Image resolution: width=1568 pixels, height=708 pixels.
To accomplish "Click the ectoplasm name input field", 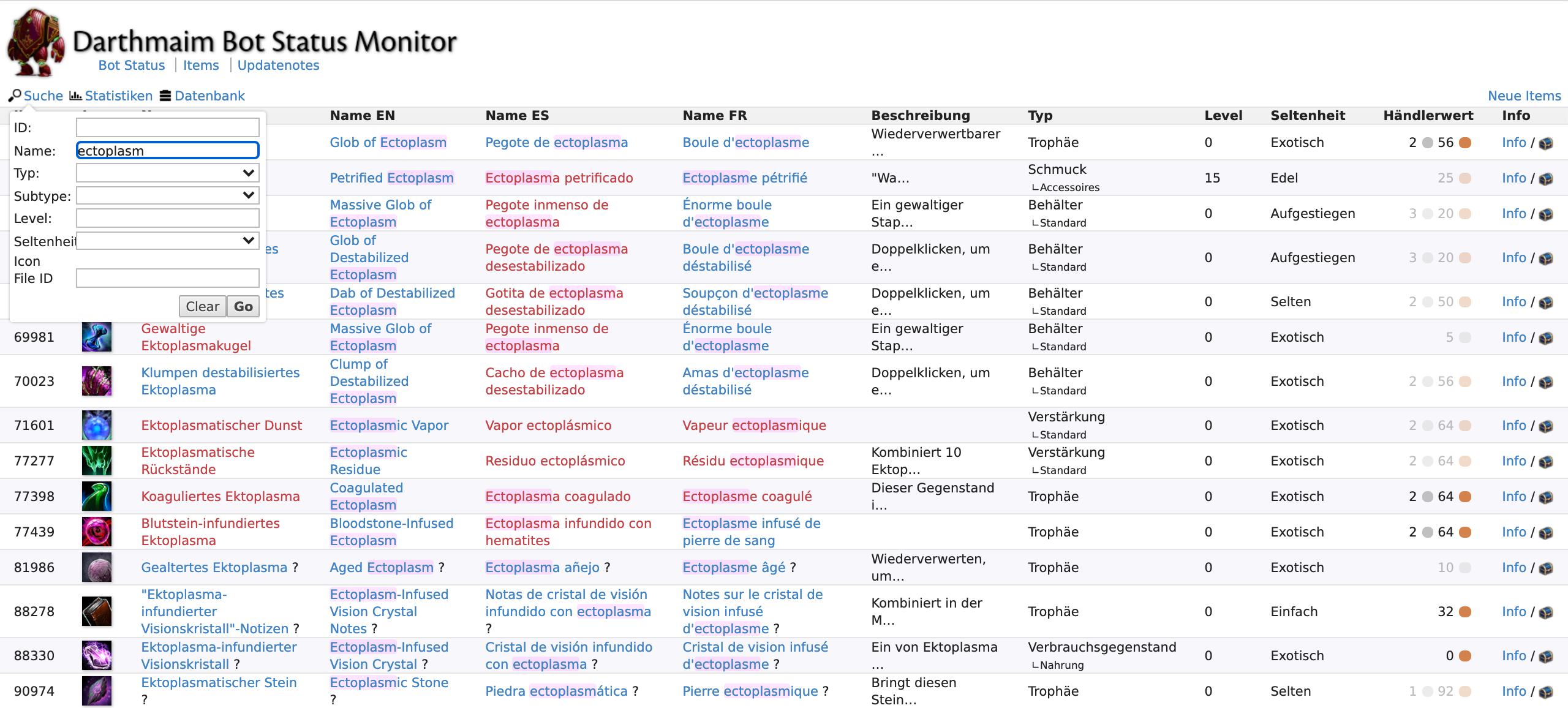I will point(167,150).
